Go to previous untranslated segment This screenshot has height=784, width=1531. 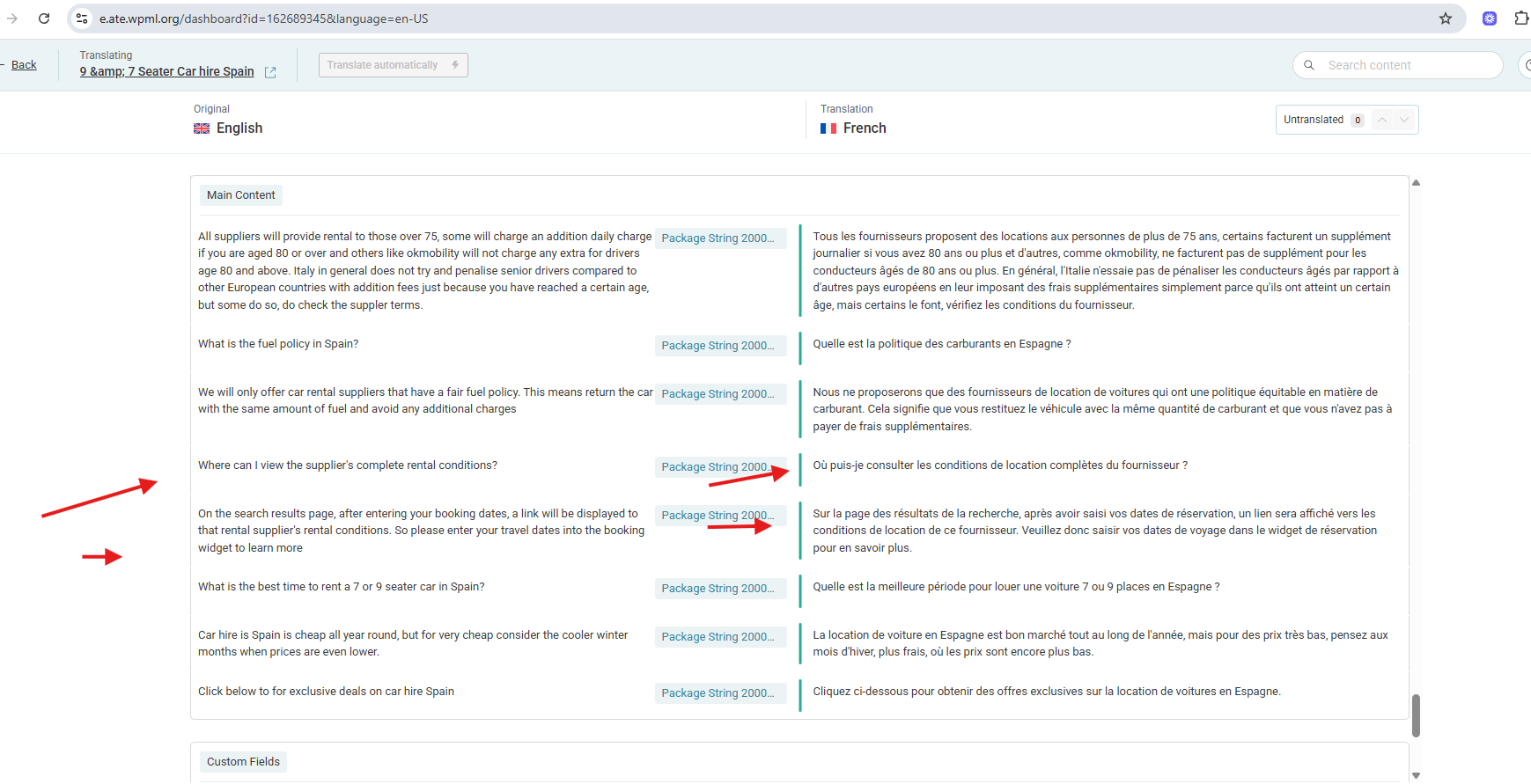tap(1382, 120)
